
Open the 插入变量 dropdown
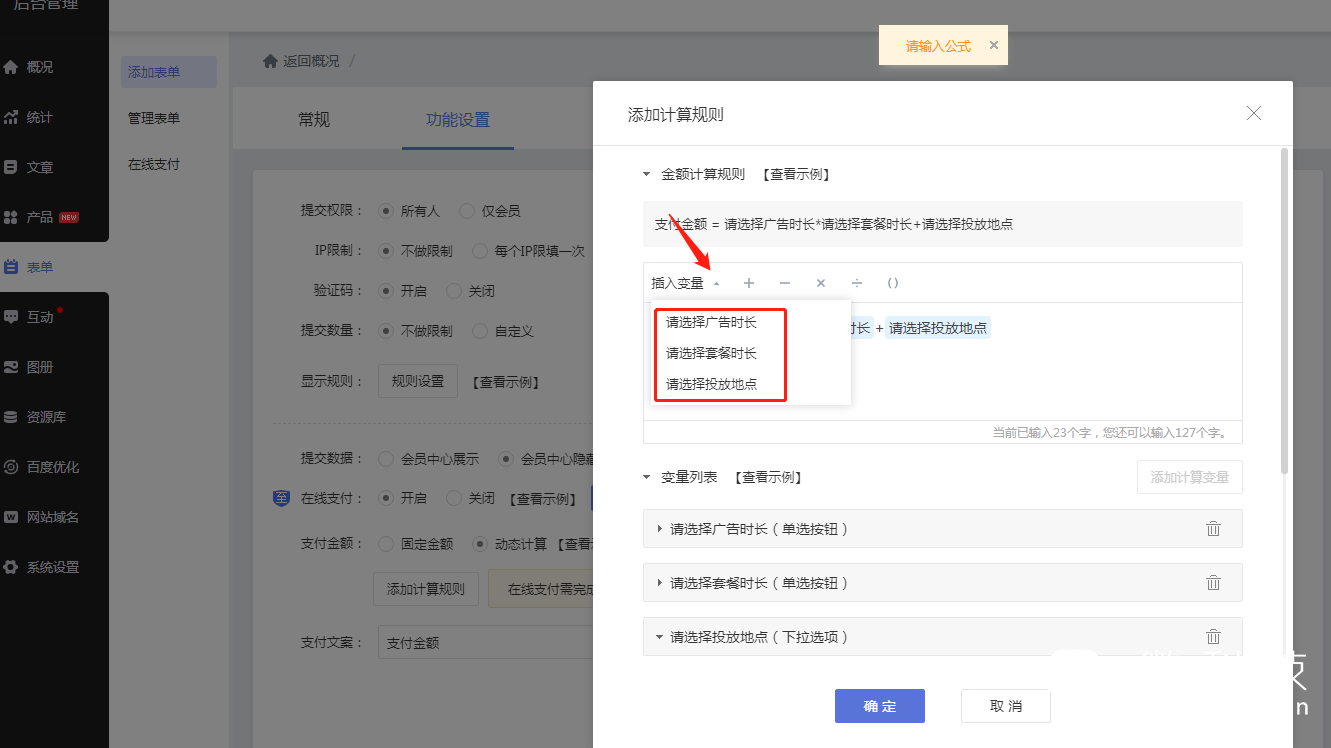(x=685, y=283)
